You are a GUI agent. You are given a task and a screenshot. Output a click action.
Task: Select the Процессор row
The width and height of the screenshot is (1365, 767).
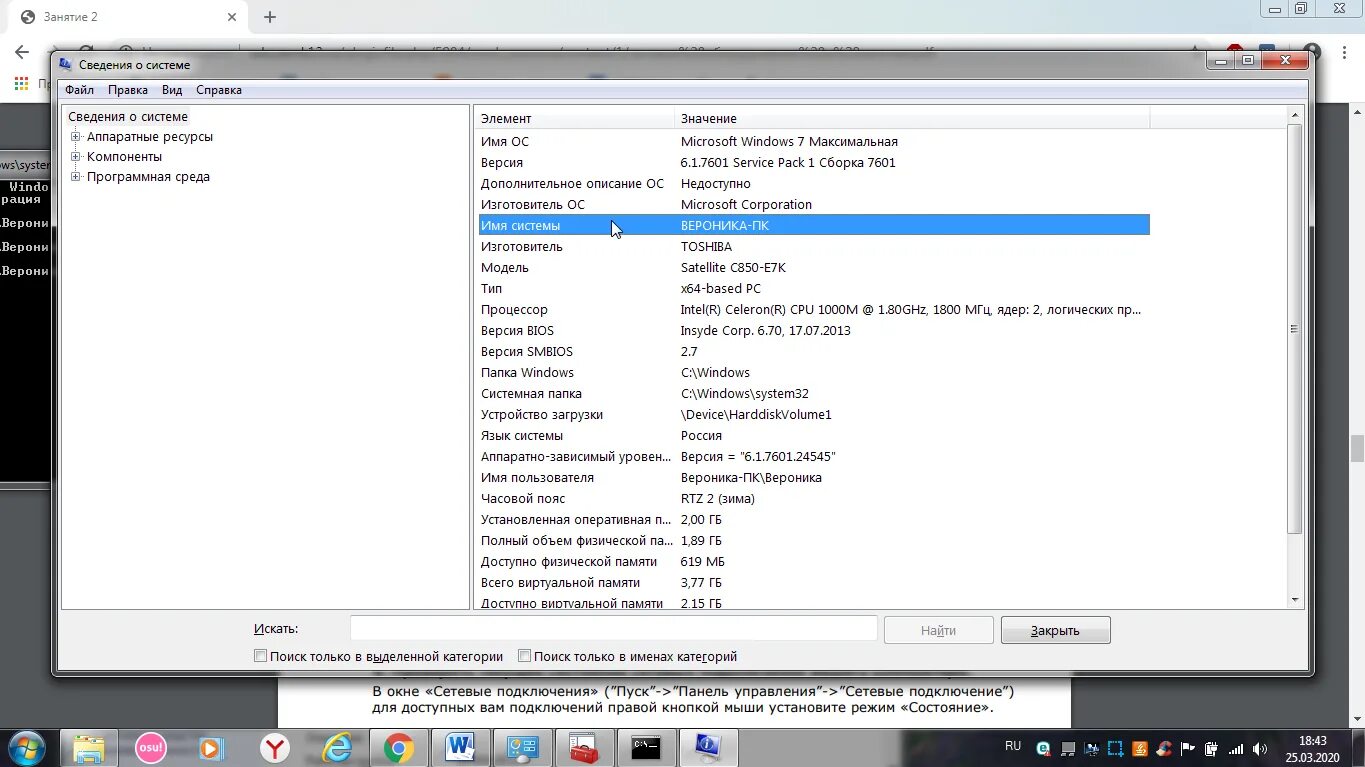pos(814,310)
